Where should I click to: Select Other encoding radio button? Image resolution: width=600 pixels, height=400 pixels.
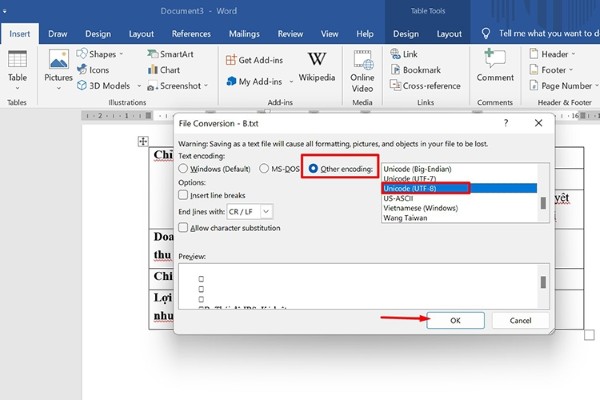(313, 169)
